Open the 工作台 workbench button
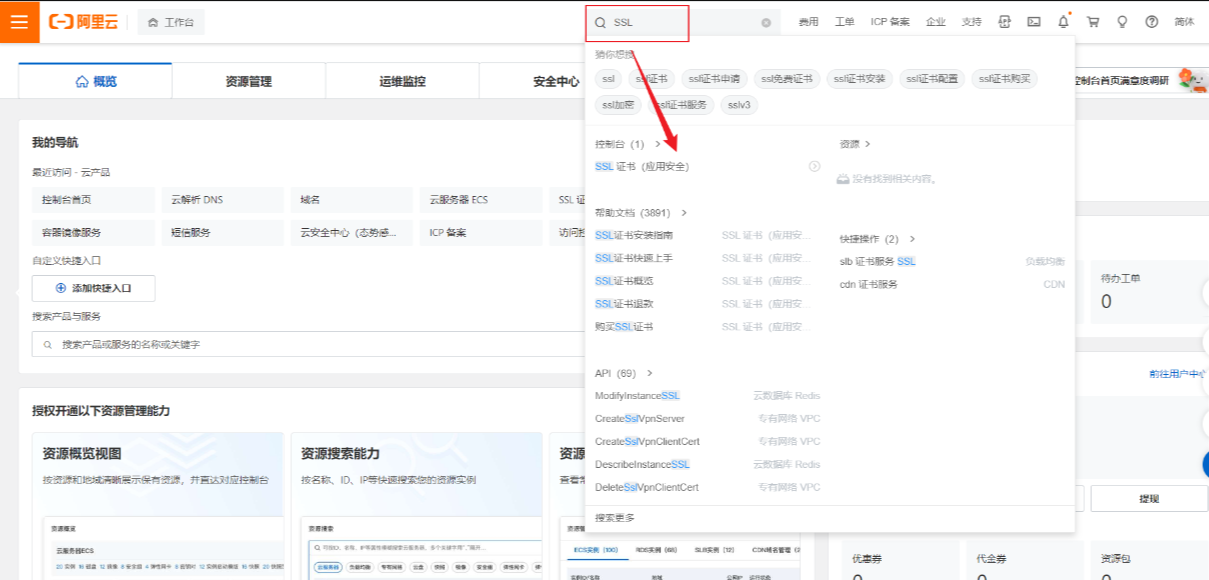The image size is (1209, 580). coord(169,22)
